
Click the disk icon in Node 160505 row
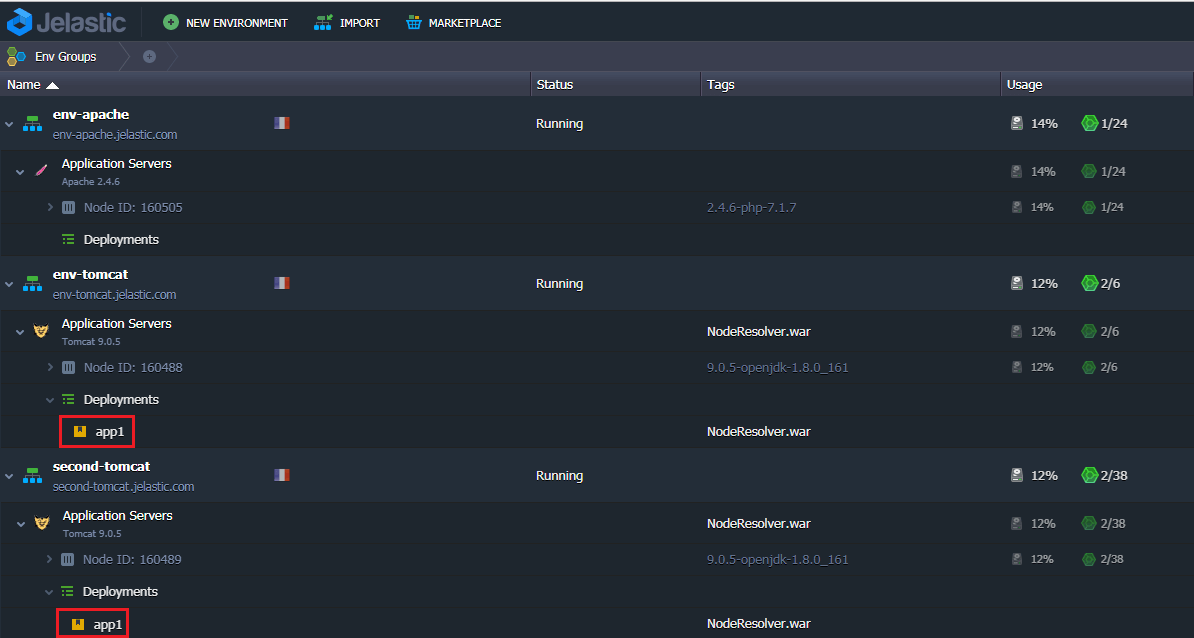click(x=1016, y=207)
